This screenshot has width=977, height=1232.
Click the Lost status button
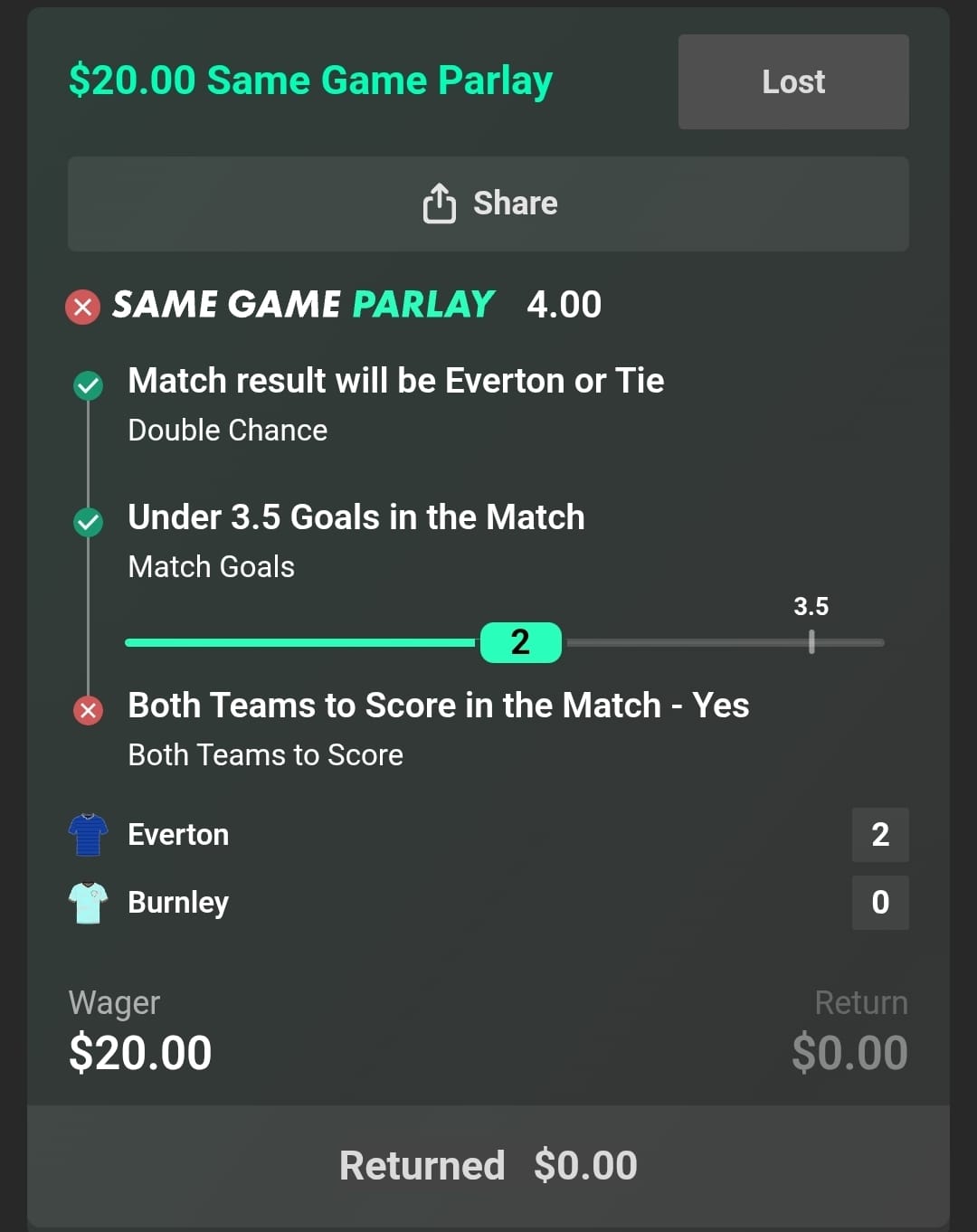point(793,82)
